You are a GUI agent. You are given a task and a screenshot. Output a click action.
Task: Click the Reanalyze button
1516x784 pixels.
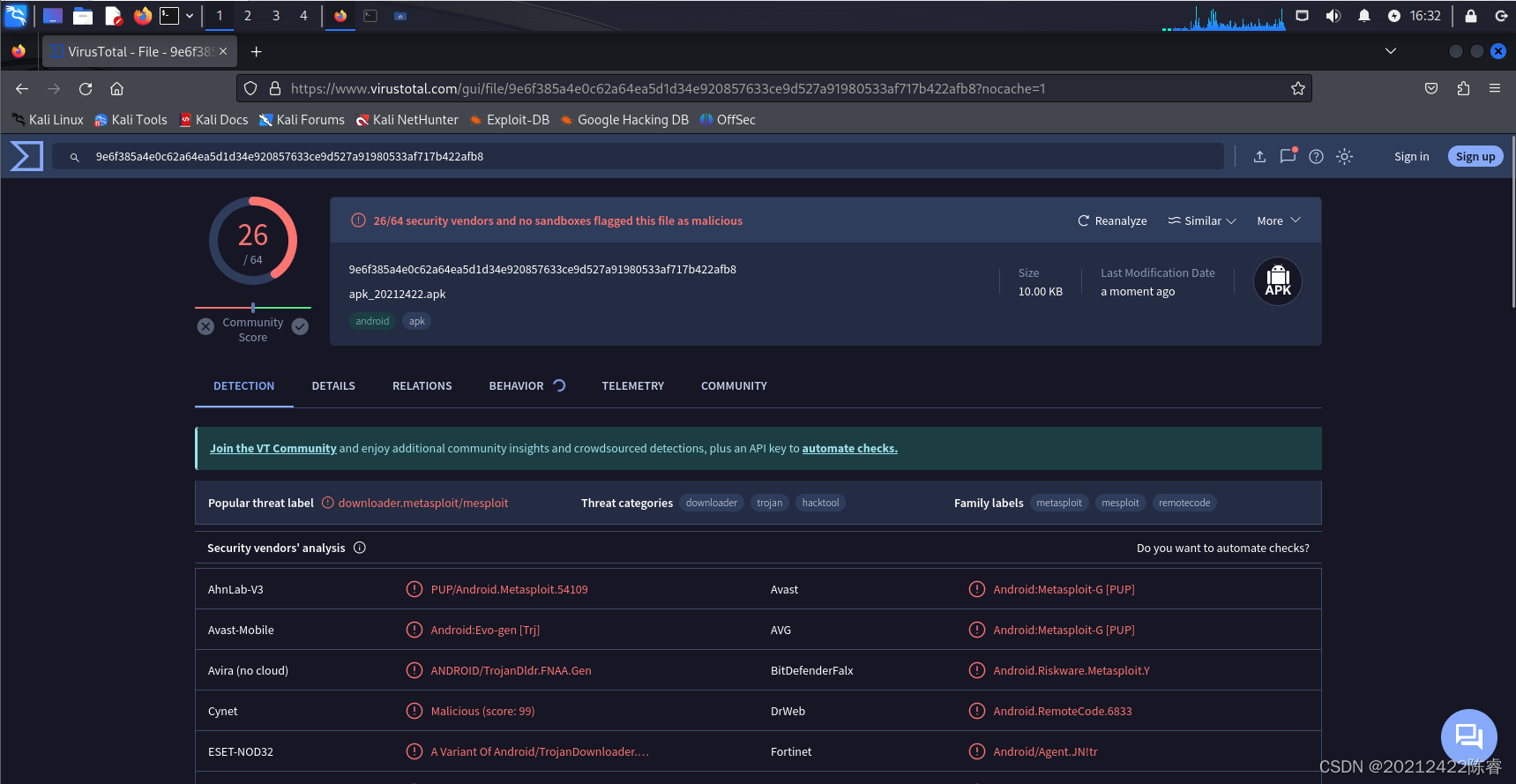(1112, 220)
